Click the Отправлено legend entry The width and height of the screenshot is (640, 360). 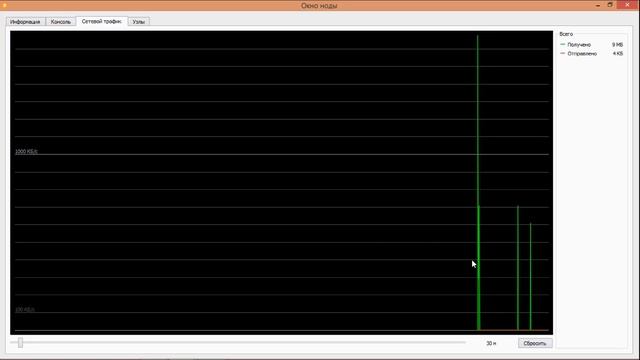(x=582, y=53)
